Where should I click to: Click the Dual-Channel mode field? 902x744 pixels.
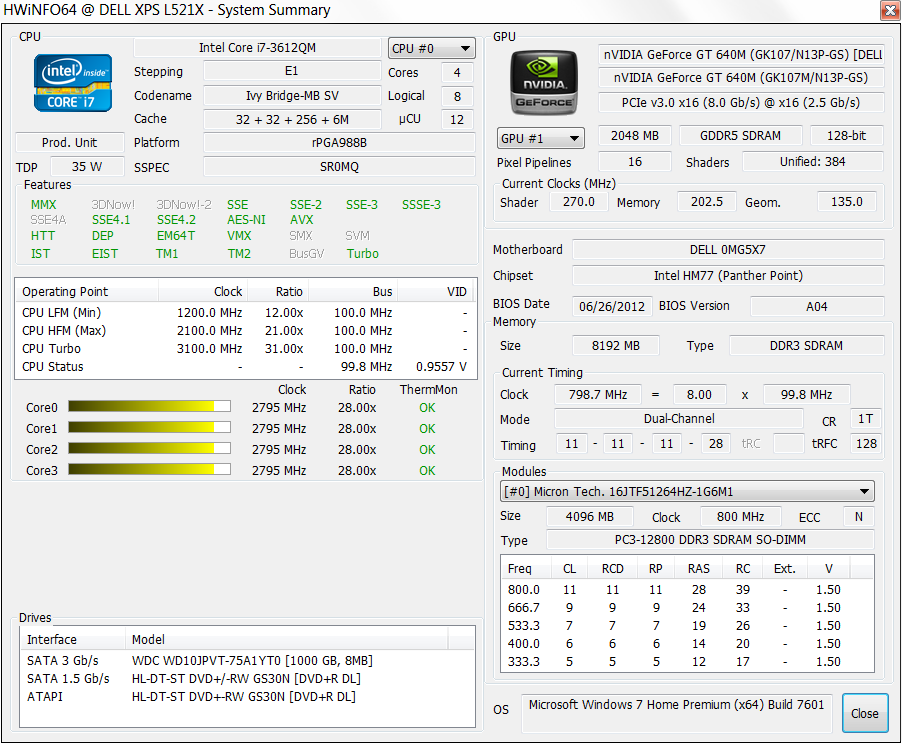point(679,418)
